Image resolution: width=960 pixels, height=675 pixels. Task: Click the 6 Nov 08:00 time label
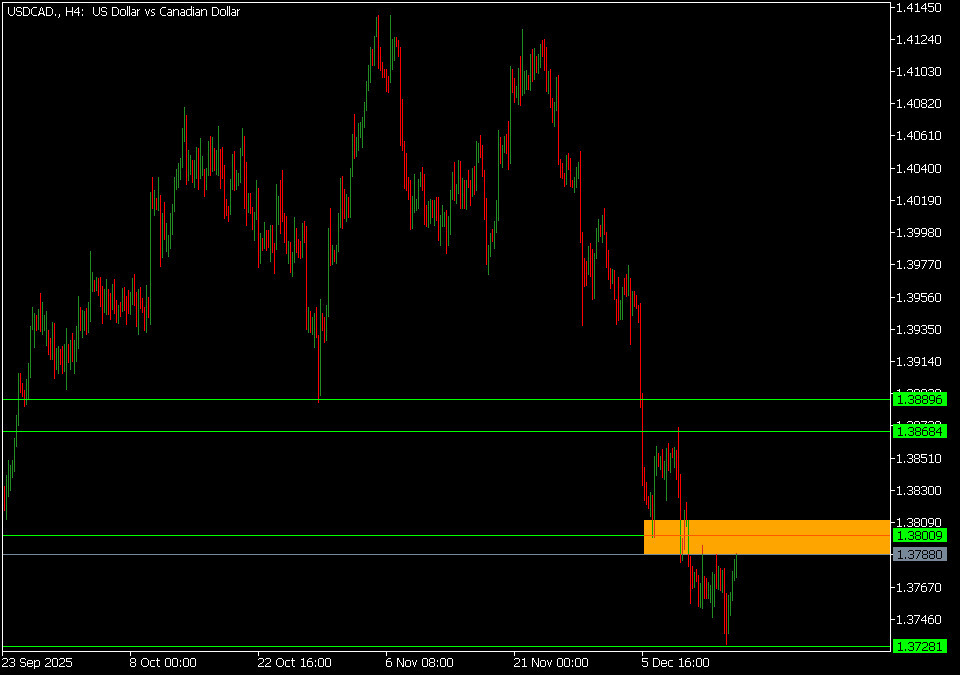420,662
